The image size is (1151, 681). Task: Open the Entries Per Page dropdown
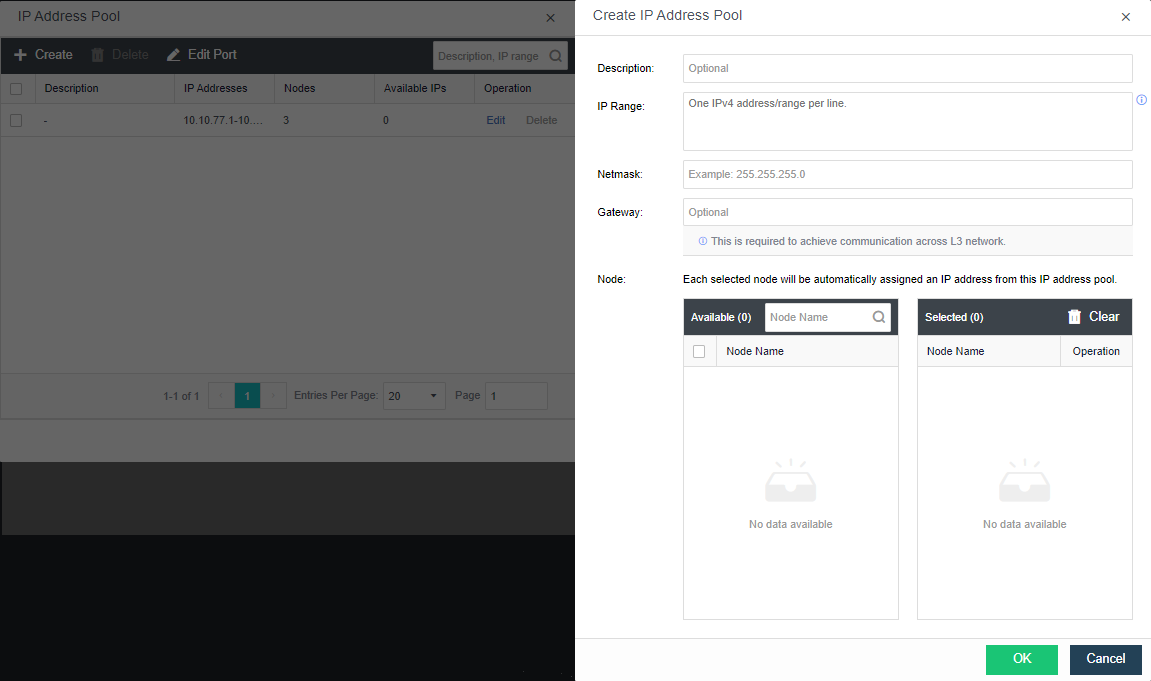point(414,396)
